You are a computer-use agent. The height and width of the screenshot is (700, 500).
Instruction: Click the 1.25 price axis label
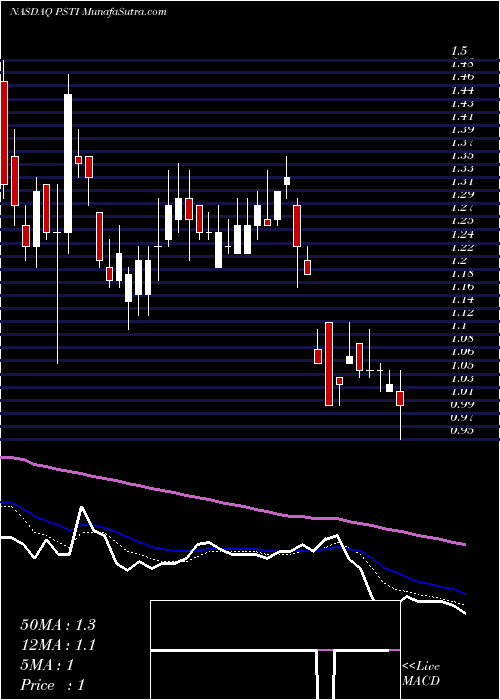[463, 221]
